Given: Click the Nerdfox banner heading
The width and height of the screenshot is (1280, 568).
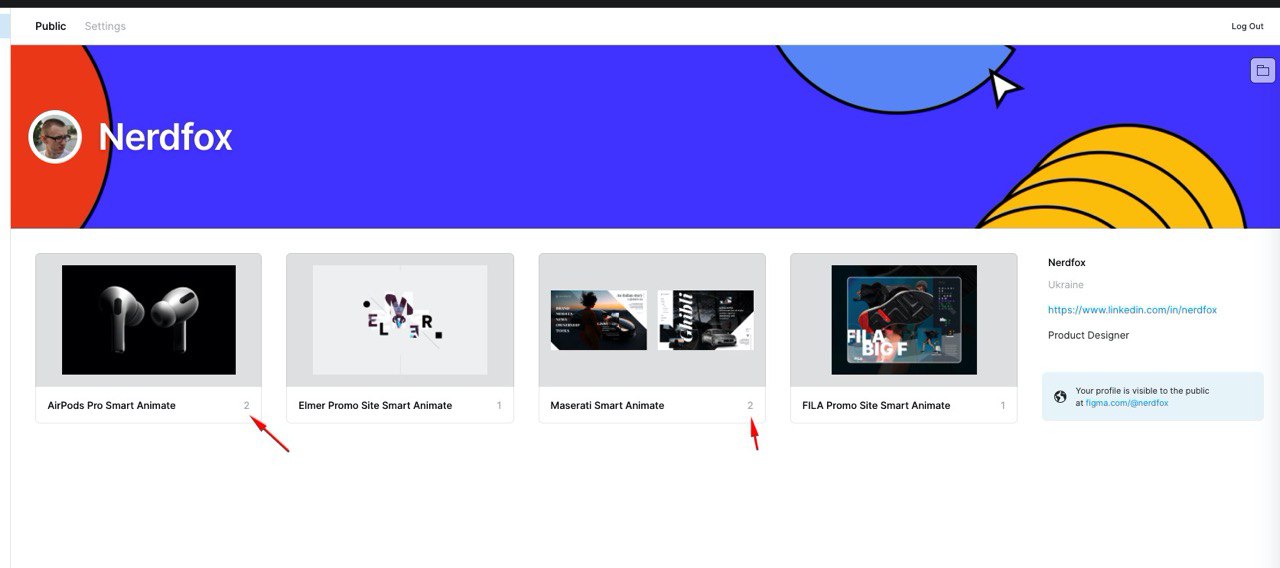Looking at the screenshot, I should coord(165,137).
